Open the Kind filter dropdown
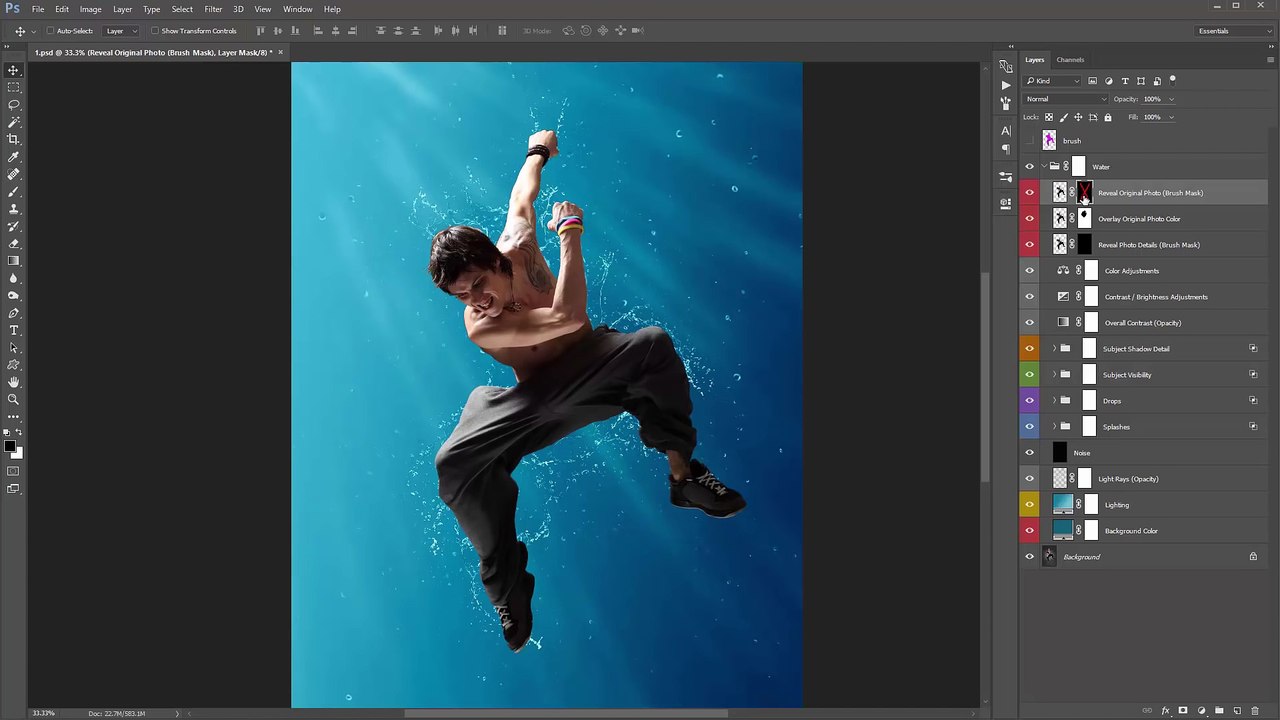This screenshot has width=1280, height=720. click(1054, 81)
